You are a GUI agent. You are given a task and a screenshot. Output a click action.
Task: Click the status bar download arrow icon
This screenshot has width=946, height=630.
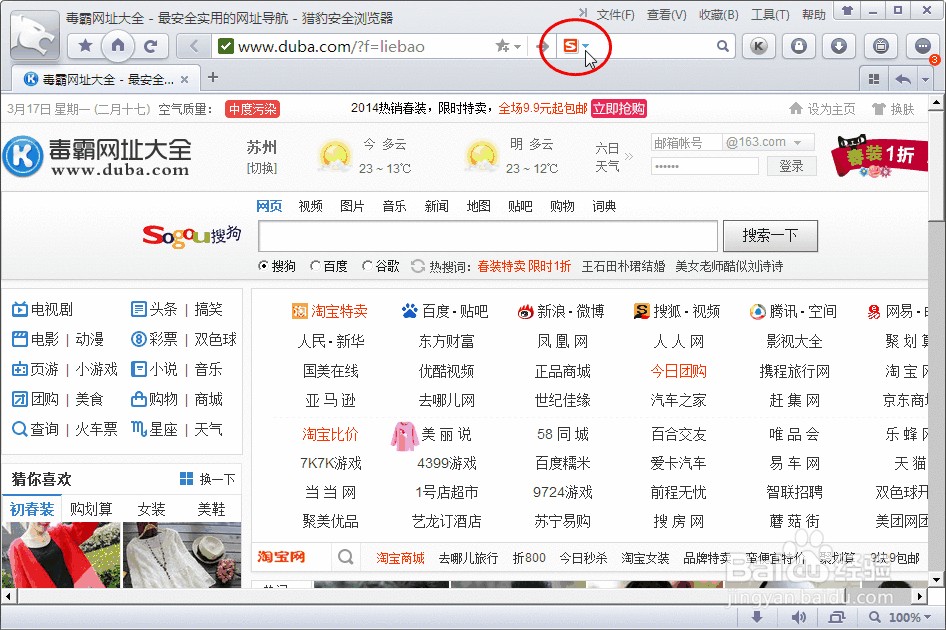pos(757,617)
